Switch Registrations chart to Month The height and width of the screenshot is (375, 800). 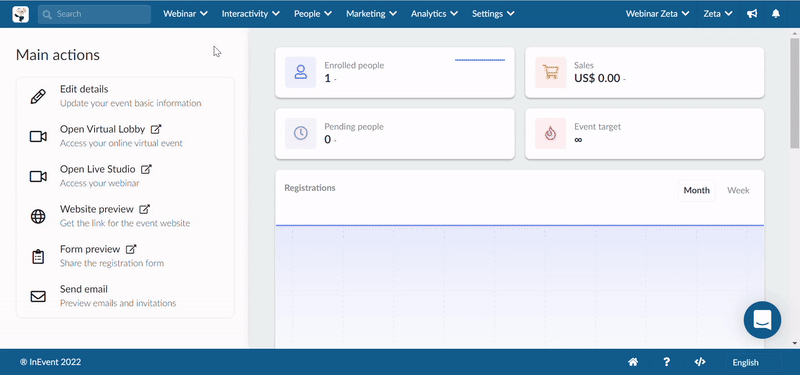(x=696, y=190)
